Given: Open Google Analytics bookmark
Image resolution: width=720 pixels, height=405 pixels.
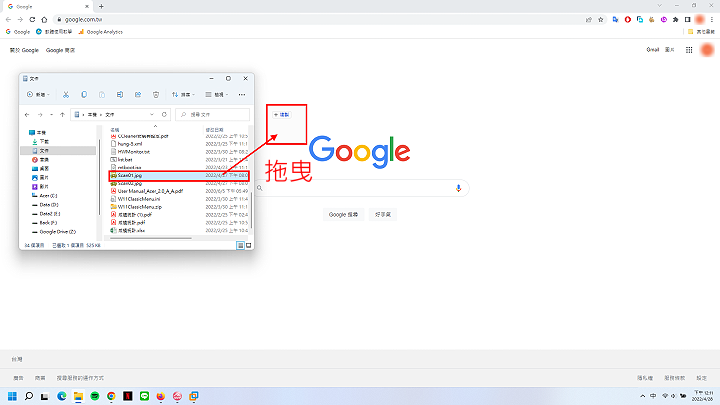Looking at the screenshot, I should [101, 32].
